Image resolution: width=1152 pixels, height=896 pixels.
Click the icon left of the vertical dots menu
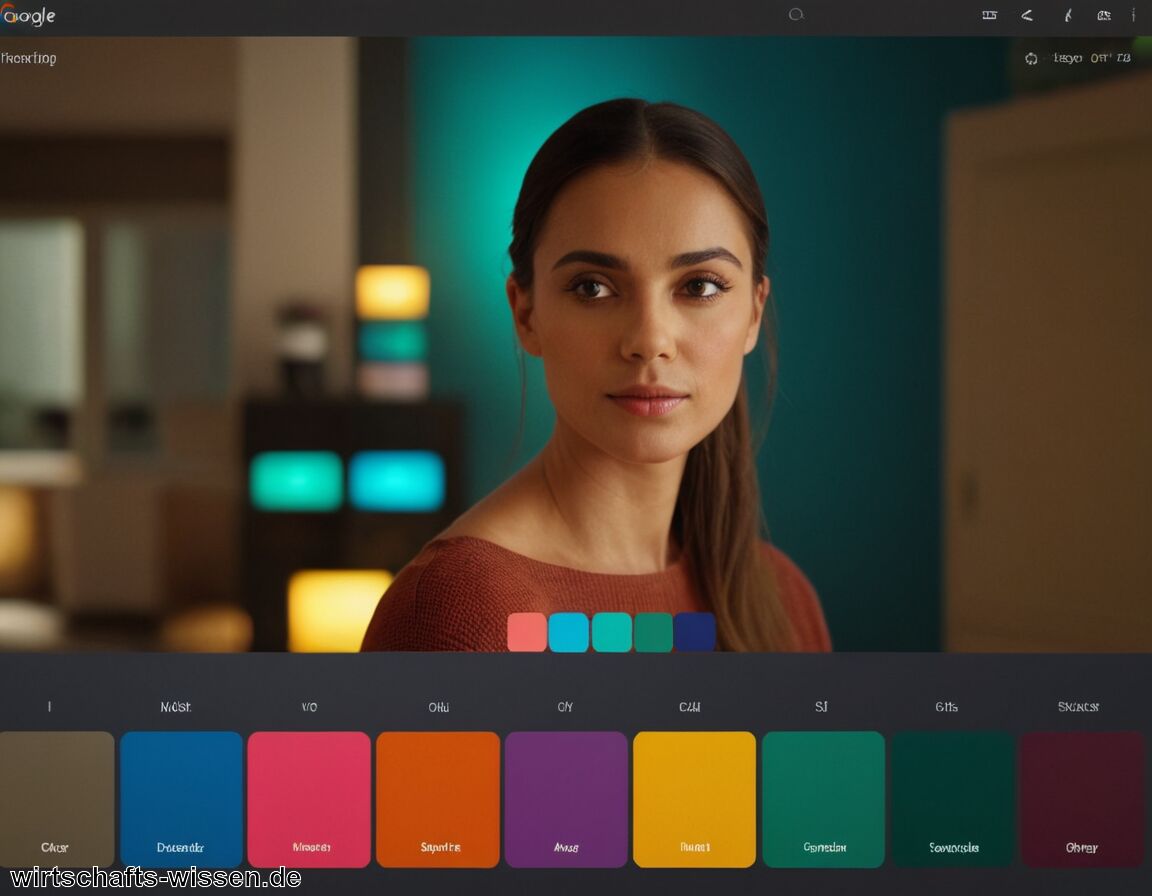1104,15
